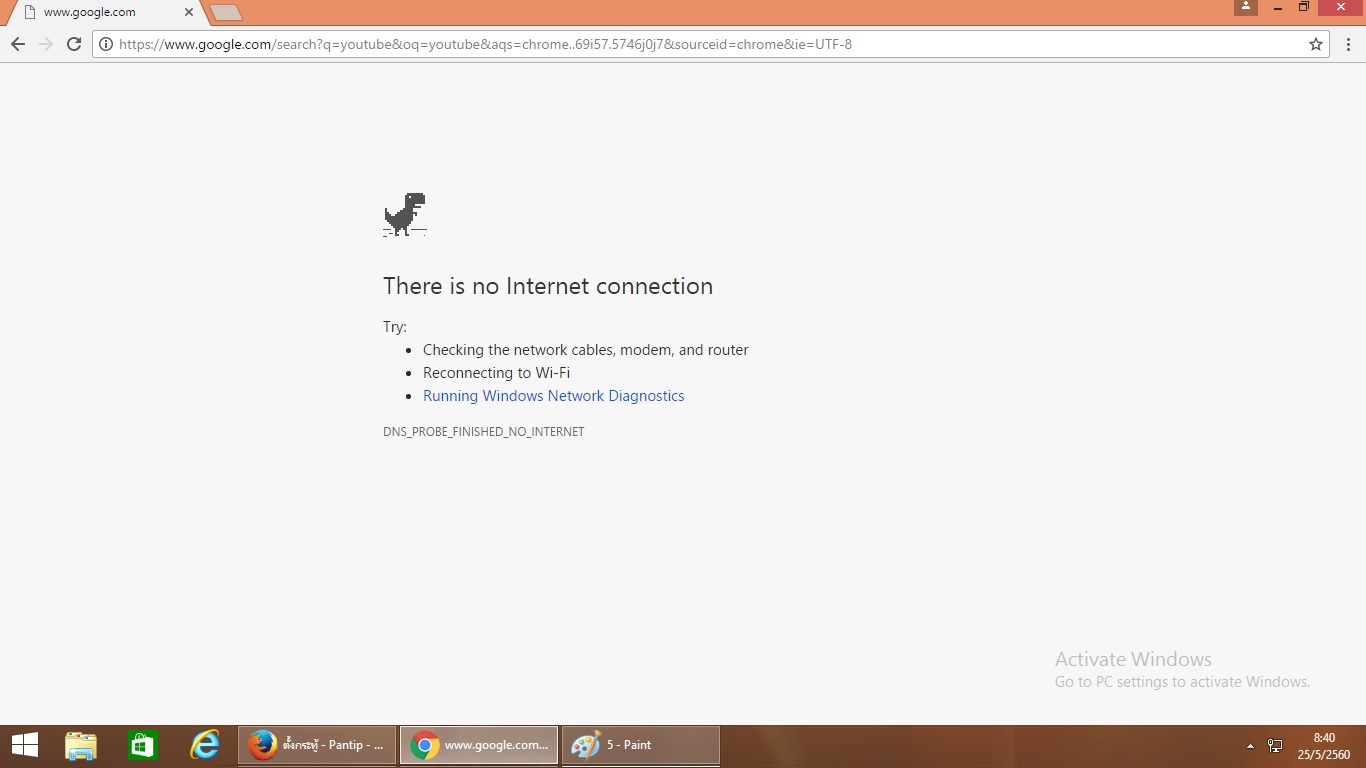This screenshot has width=1366, height=768.
Task: Open the taskbar clock showing 8:40
Action: tap(1324, 746)
